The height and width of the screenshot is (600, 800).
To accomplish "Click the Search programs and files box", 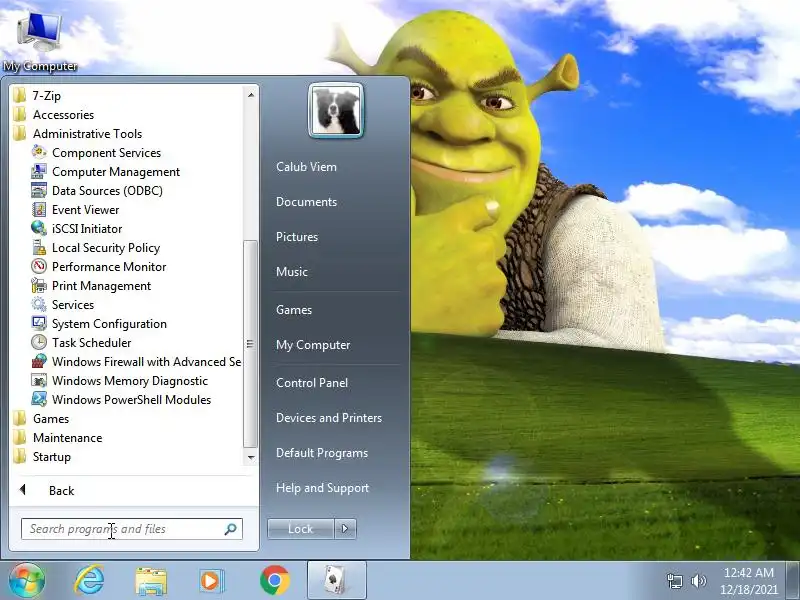I will (x=132, y=529).
